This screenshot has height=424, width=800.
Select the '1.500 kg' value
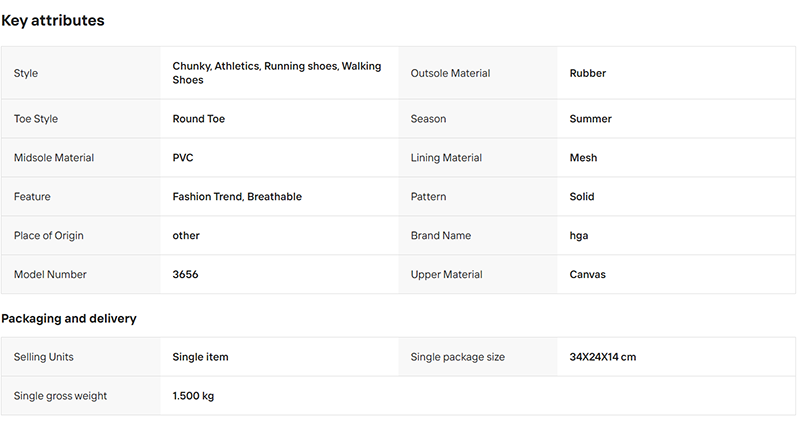pyautogui.click(x=193, y=396)
